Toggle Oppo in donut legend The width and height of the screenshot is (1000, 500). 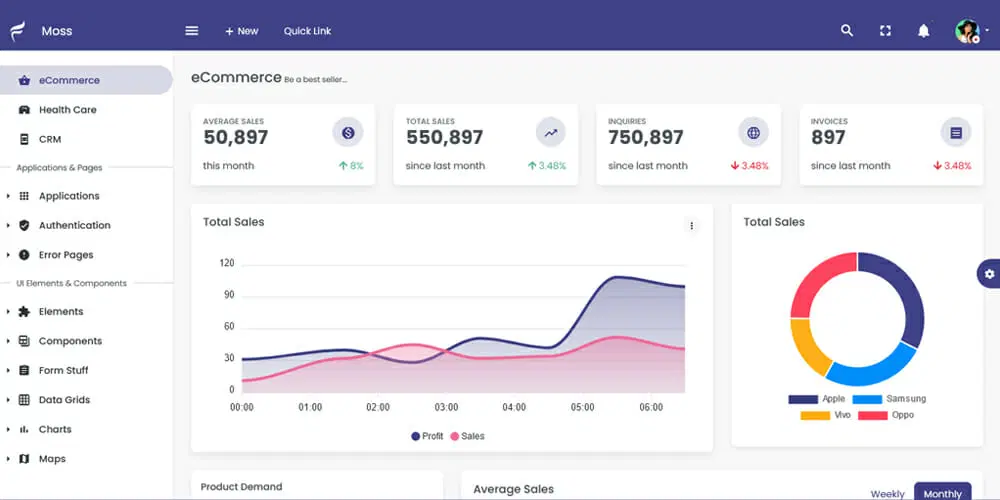pyautogui.click(x=886, y=415)
